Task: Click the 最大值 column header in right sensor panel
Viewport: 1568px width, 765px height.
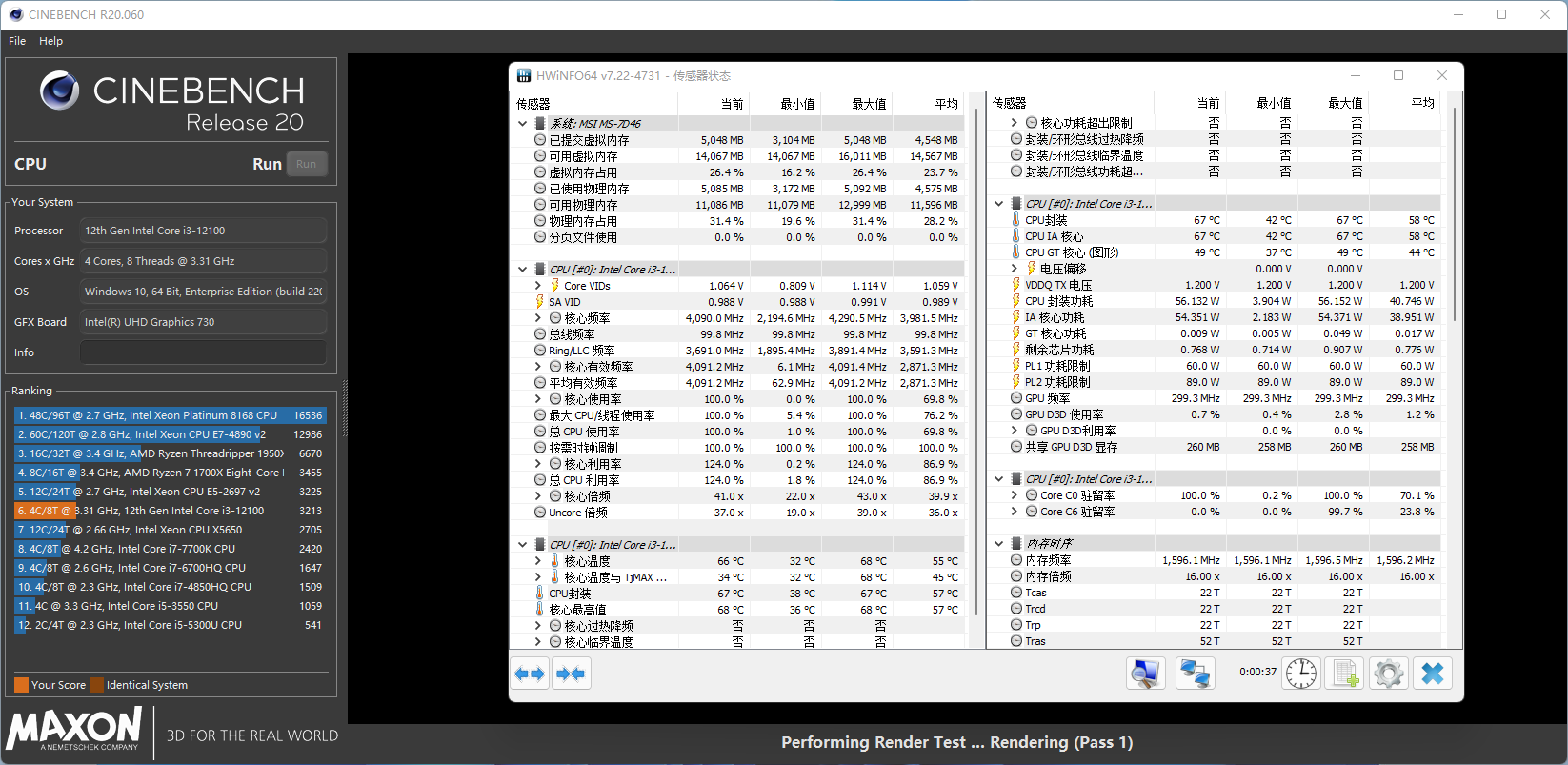Action: 1334,103
